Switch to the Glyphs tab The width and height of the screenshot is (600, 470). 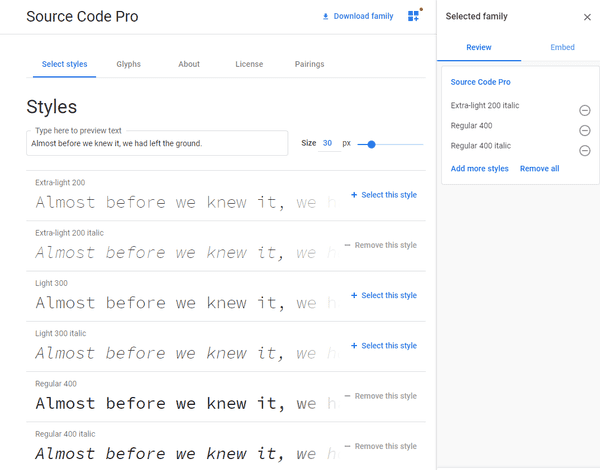pos(128,64)
